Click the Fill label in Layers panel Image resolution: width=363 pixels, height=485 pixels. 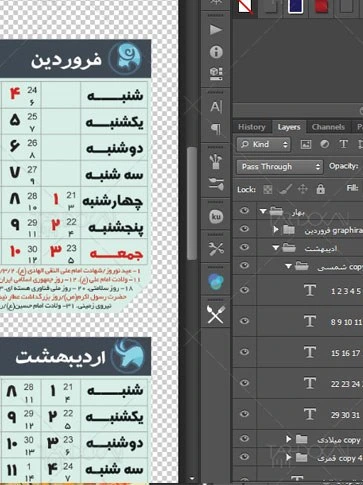coord(352,188)
